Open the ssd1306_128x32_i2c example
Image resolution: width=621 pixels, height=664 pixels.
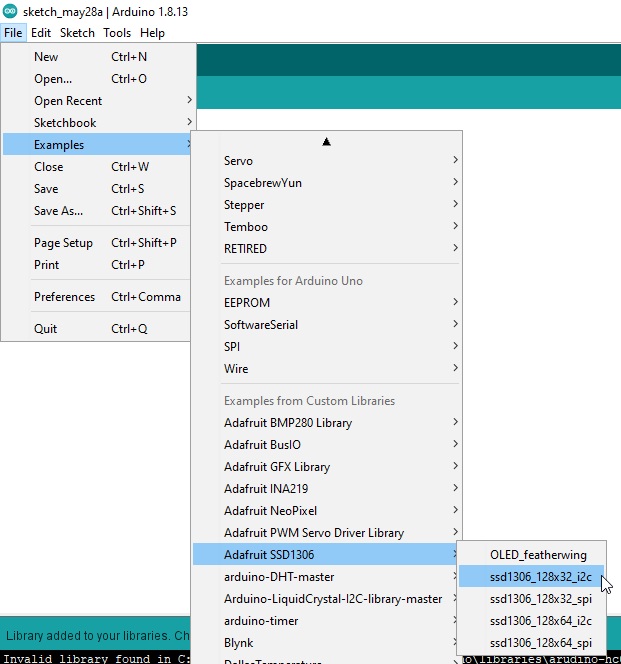pyautogui.click(x=532, y=577)
